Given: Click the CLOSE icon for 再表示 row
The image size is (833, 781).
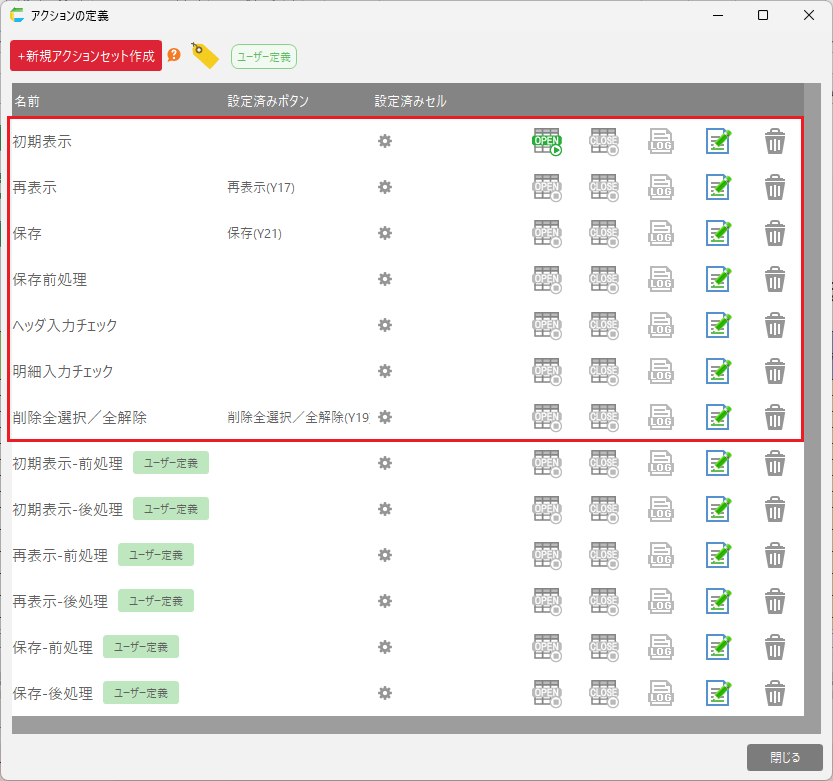Looking at the screenshot, I should 603,187.
